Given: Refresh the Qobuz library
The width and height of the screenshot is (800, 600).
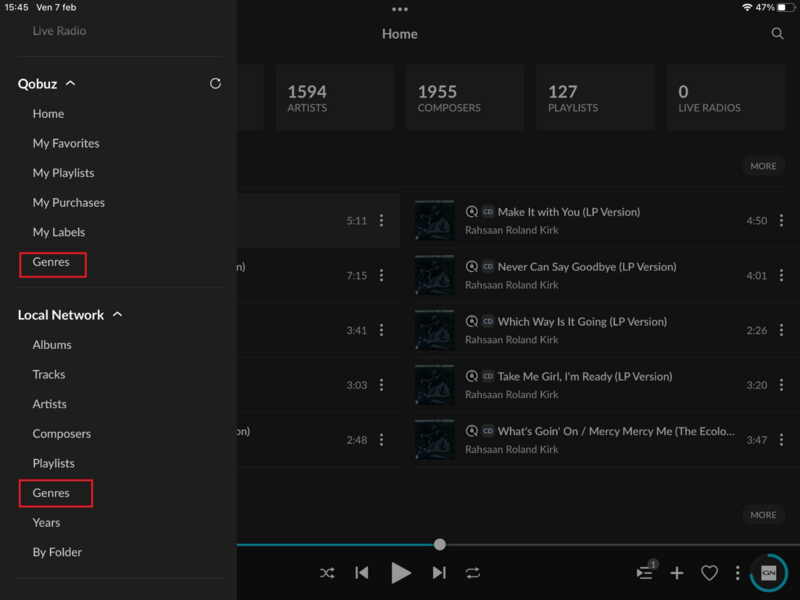Looking at the screenshot, I should [215, 83].
